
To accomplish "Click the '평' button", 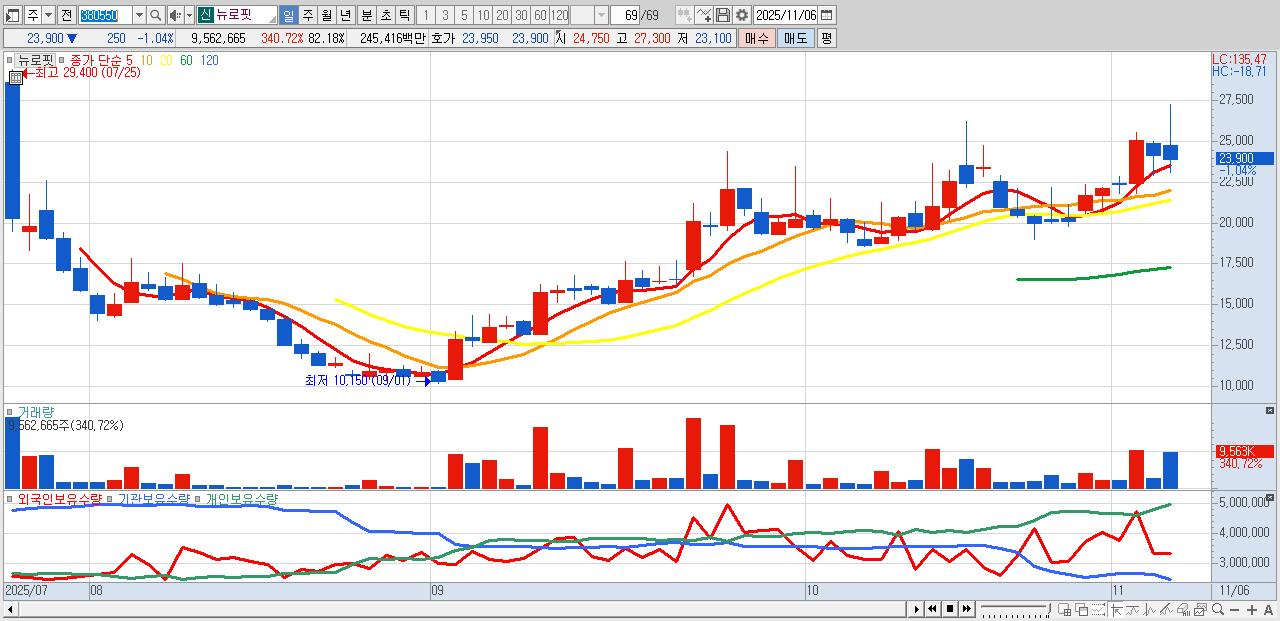I will pos(826,38).
